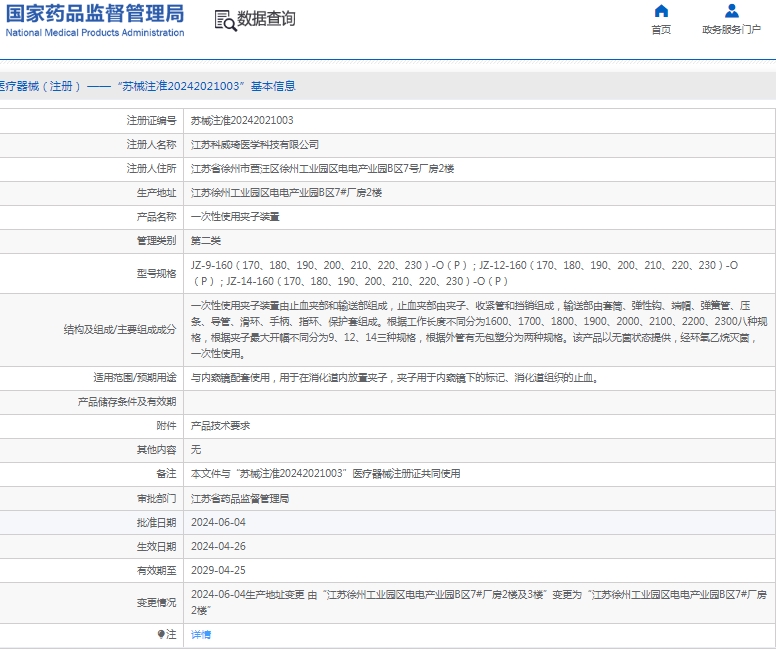Click the 有效期至 row label

(156, 570)
